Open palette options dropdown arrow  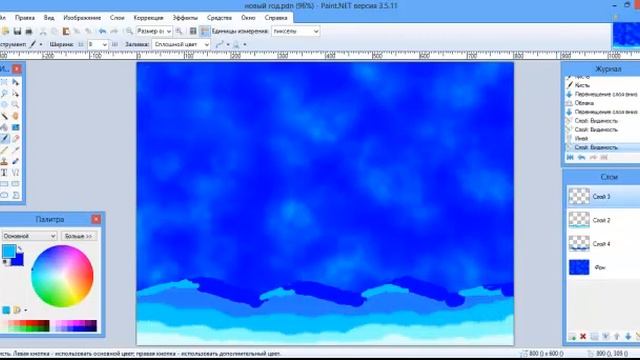pyautogui.click(x=26, y=310)
